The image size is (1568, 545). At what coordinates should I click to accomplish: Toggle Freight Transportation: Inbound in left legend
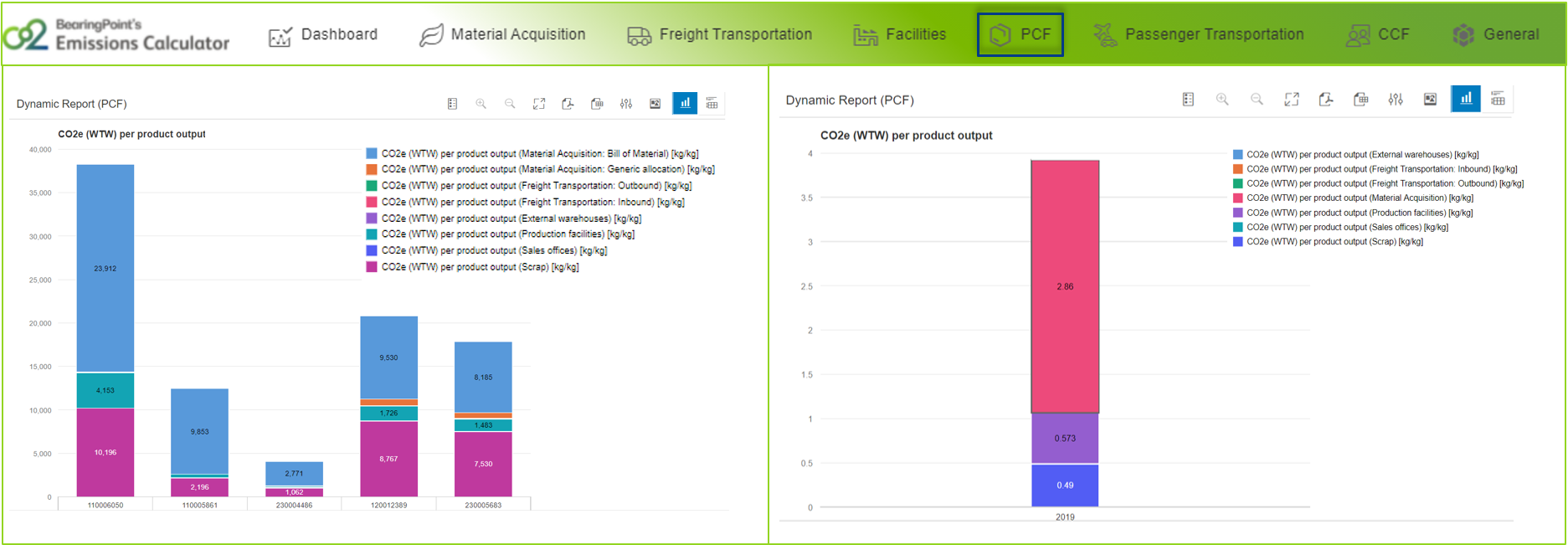pyautogui.click(x=526, y=202)
